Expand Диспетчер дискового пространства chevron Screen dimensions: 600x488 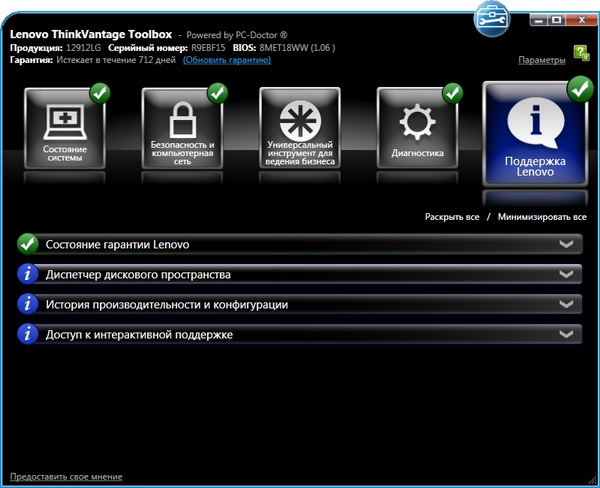point(567,274)
